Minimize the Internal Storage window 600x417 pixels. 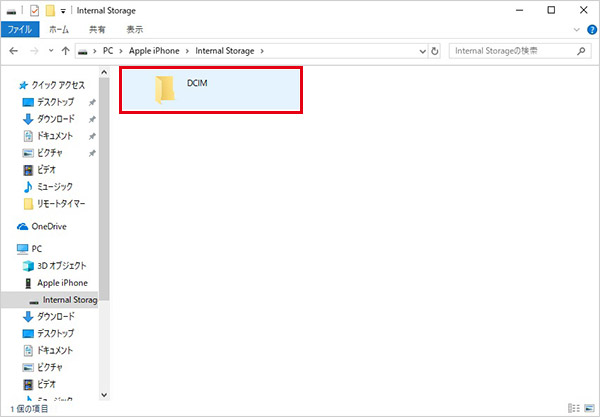[x=519, y=10]
